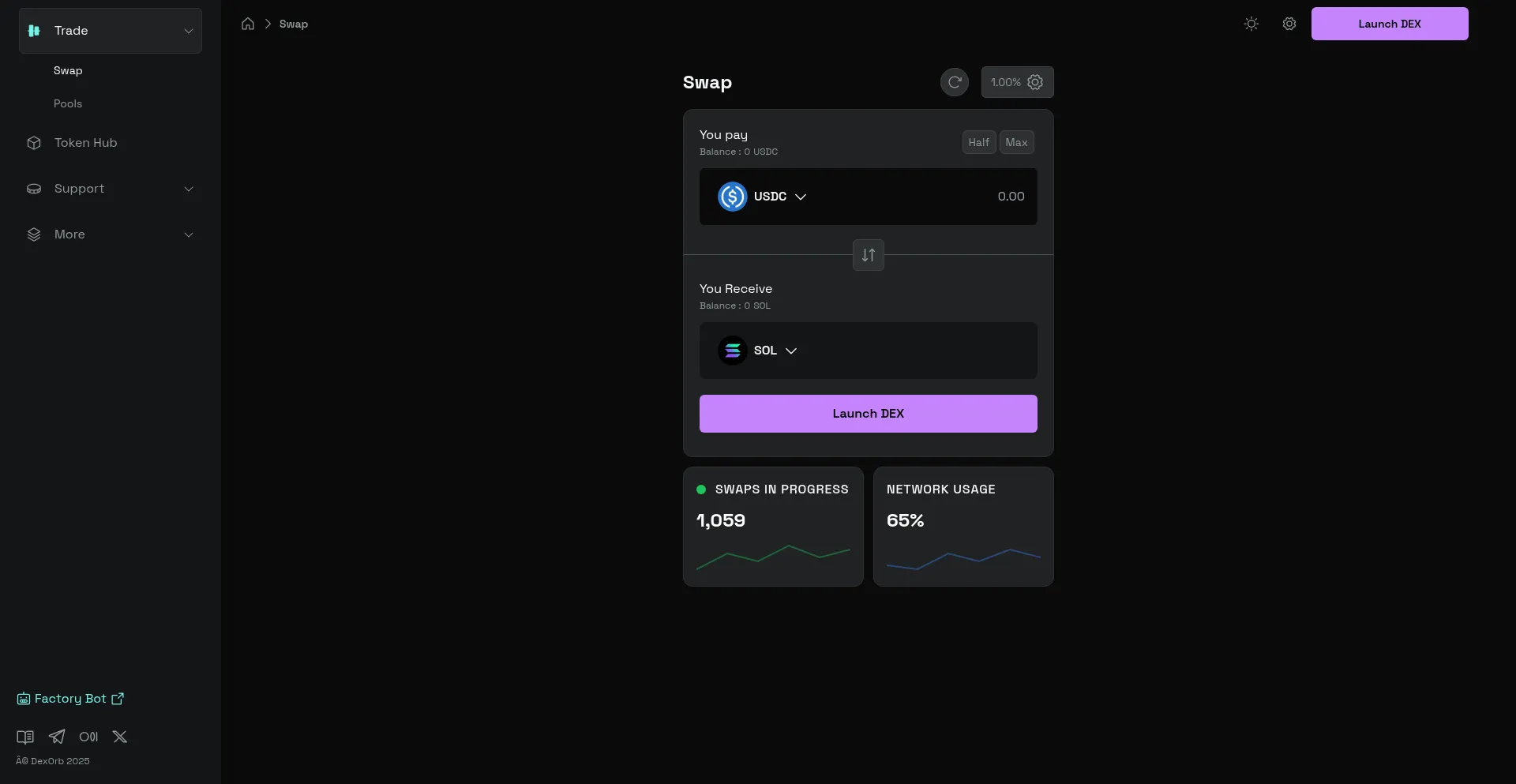Click the Trade candlestick icon in sidebar
The image size is (1516, 784).
tap(34, 31)
